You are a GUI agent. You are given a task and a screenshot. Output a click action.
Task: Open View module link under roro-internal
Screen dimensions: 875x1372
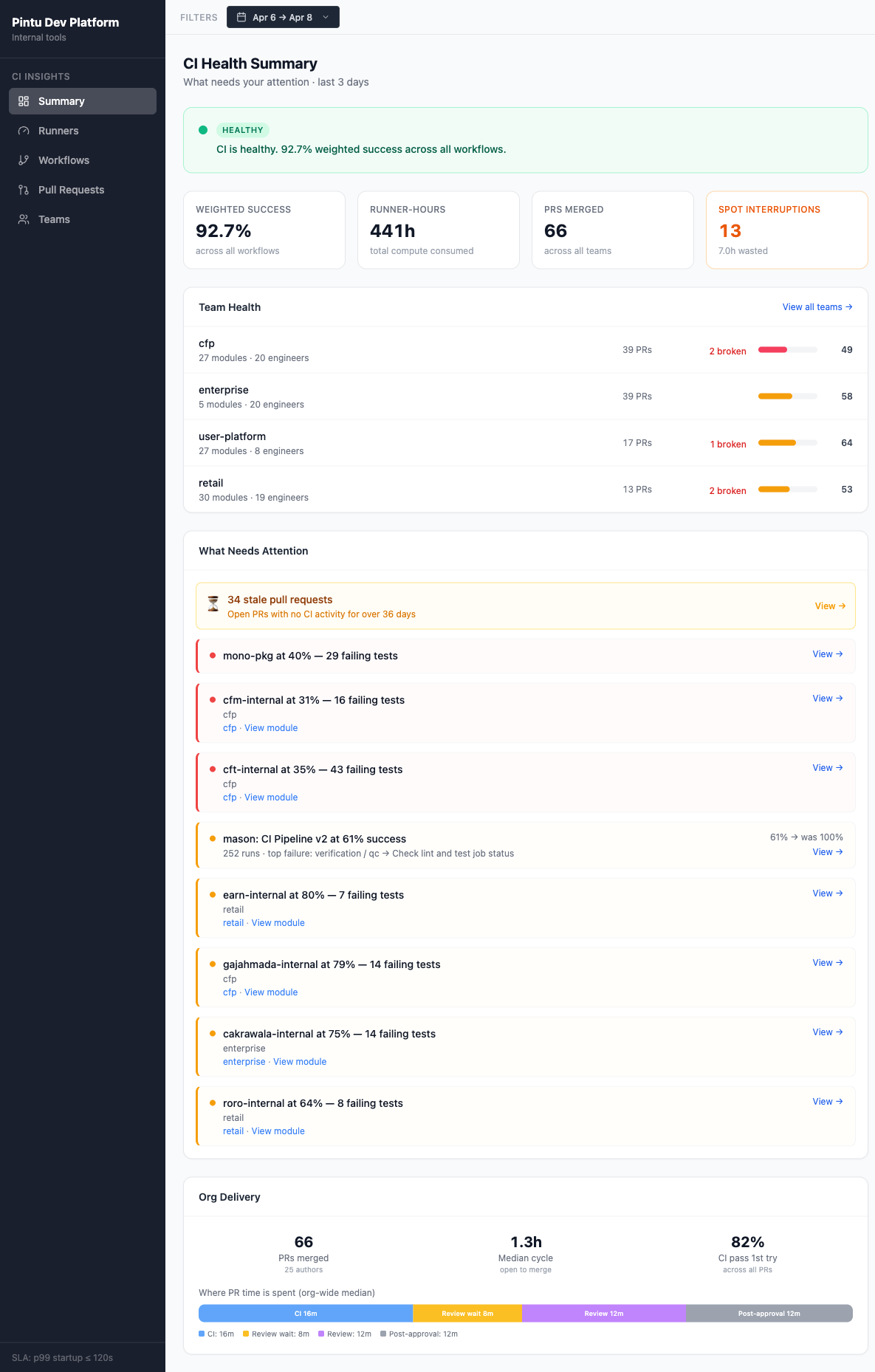coord(278,1131)
